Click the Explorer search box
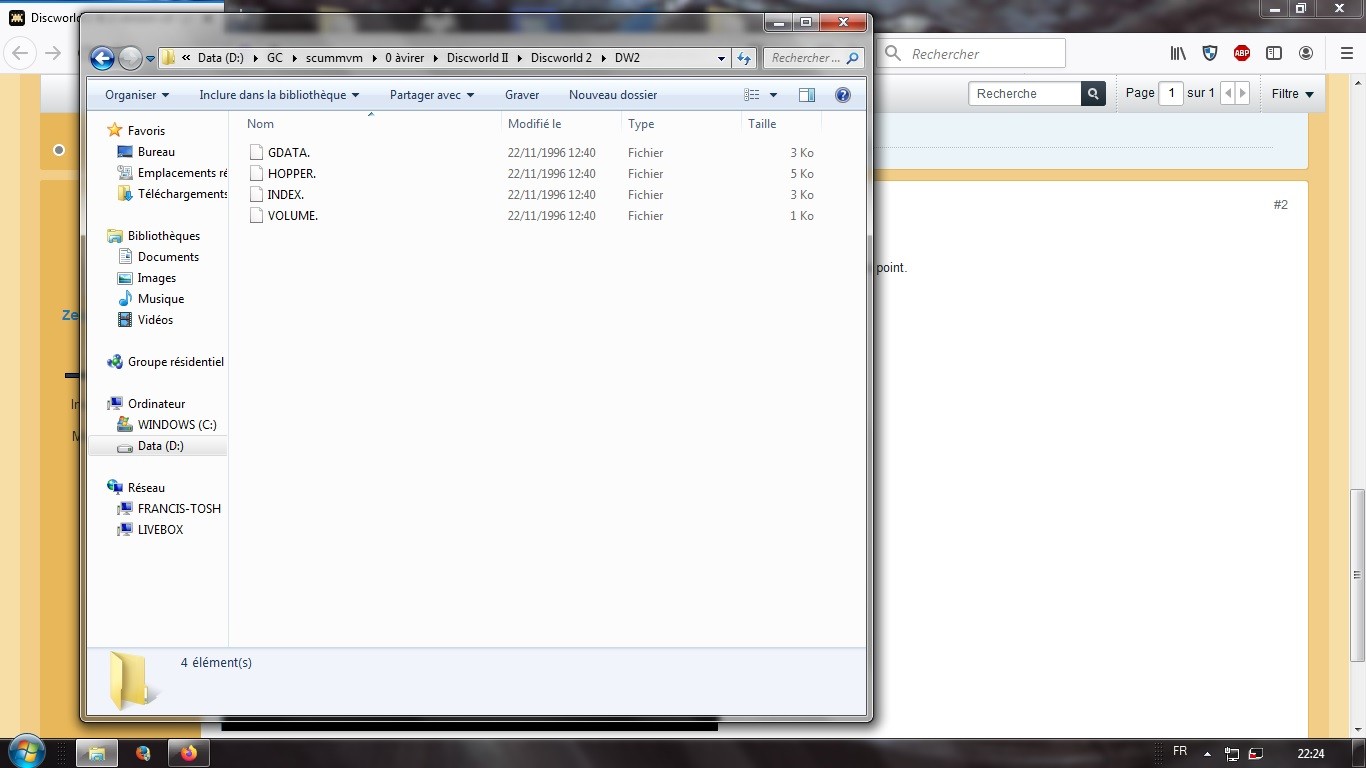The height and width of the screenshot is (768, 1366). pos(813,58)
